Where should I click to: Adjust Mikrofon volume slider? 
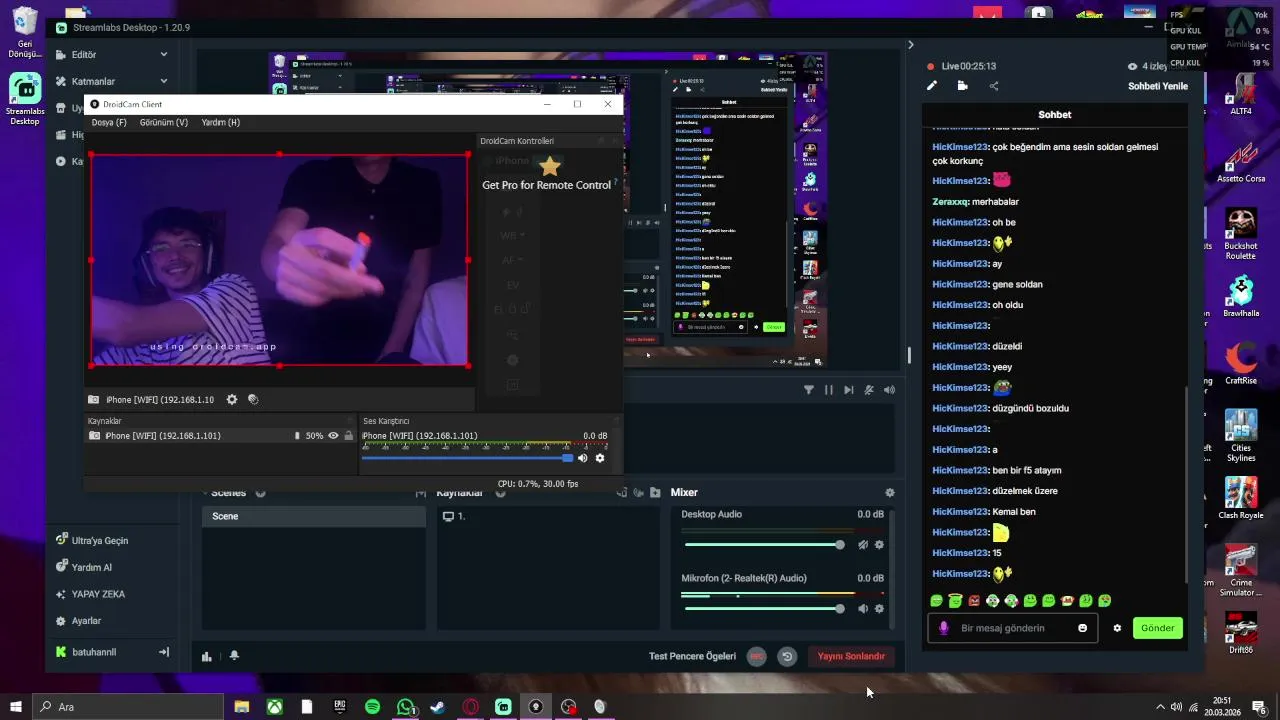coord(764,609)
